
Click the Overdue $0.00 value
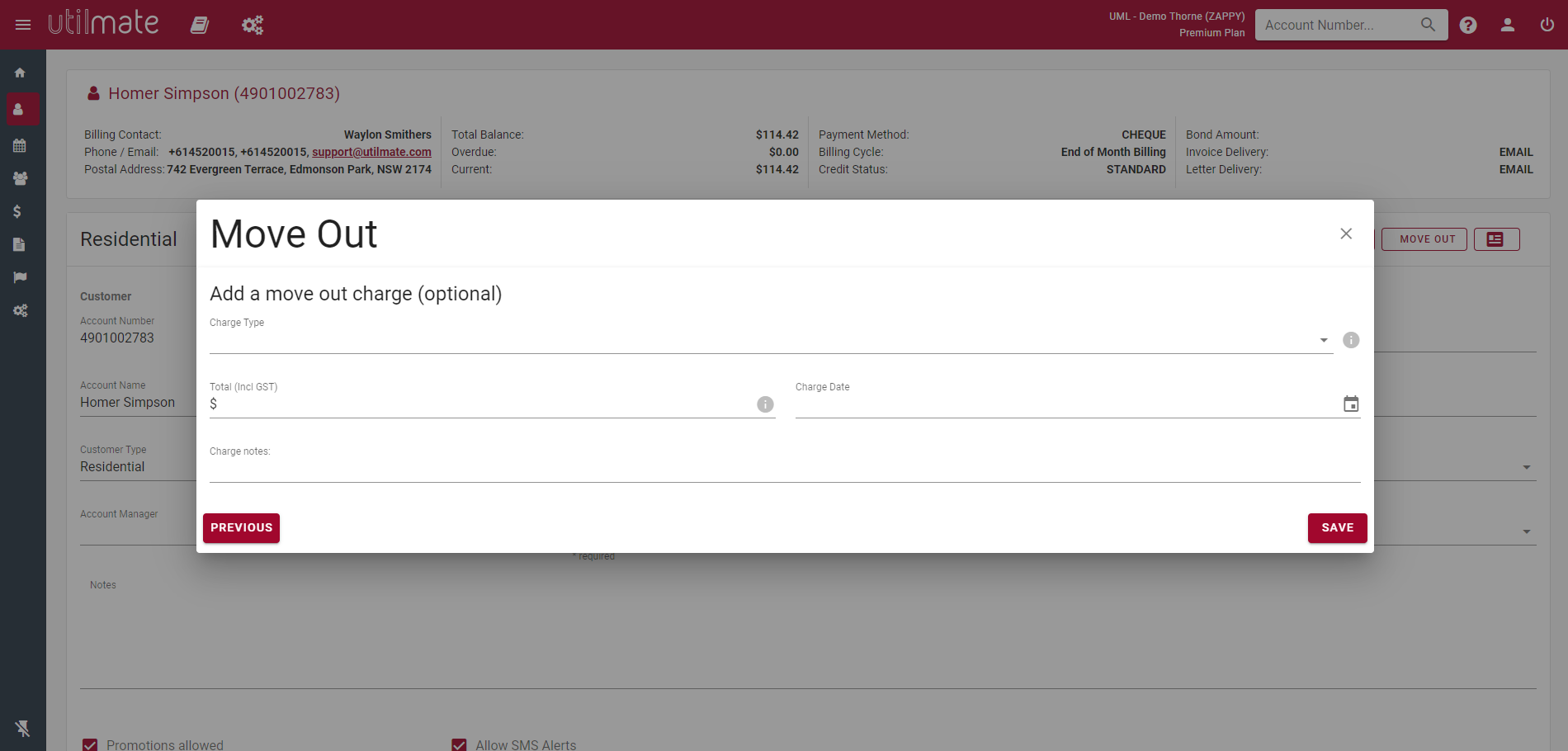783,152
